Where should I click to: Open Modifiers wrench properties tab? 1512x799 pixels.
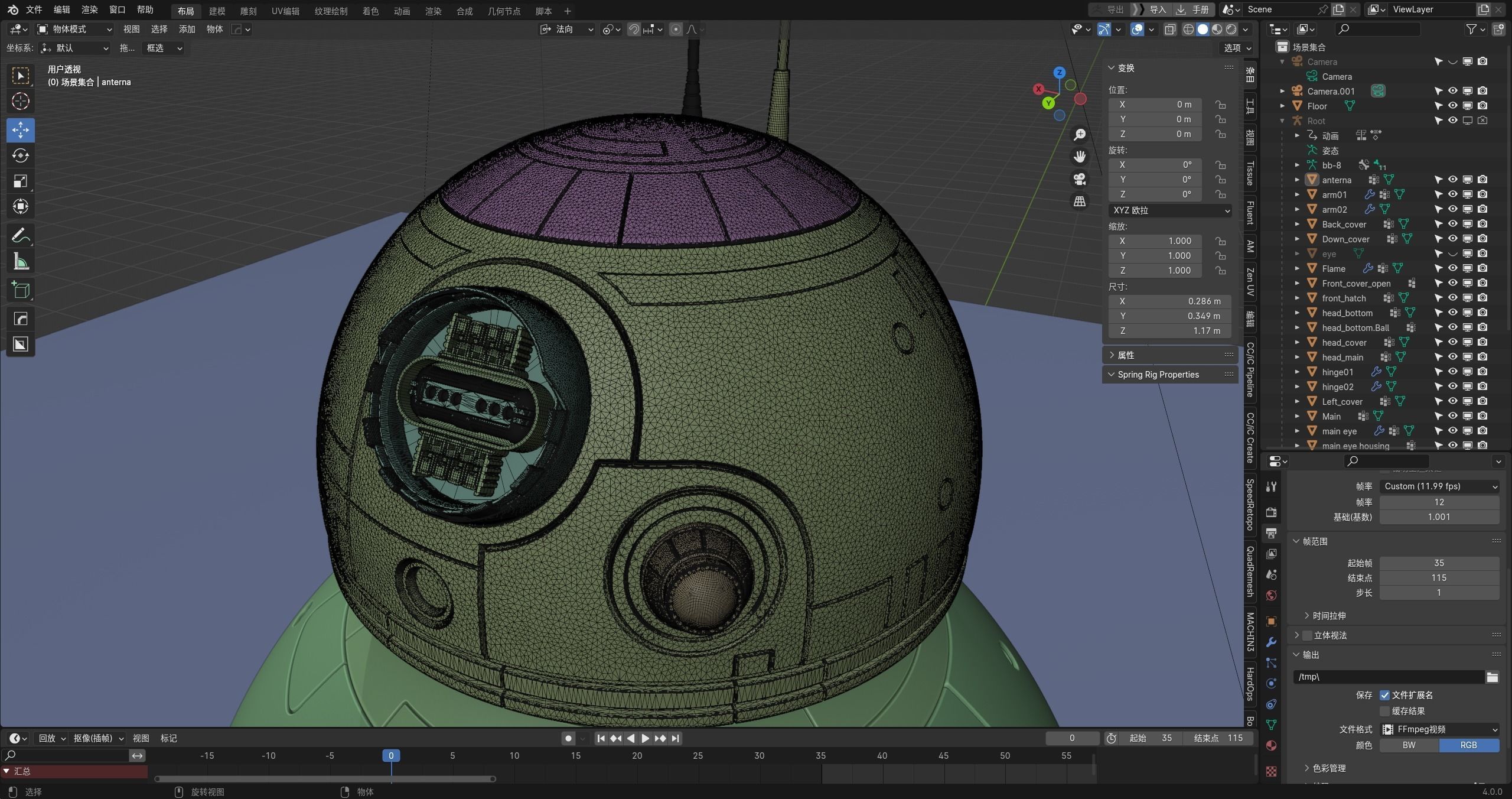[1272, 642]
